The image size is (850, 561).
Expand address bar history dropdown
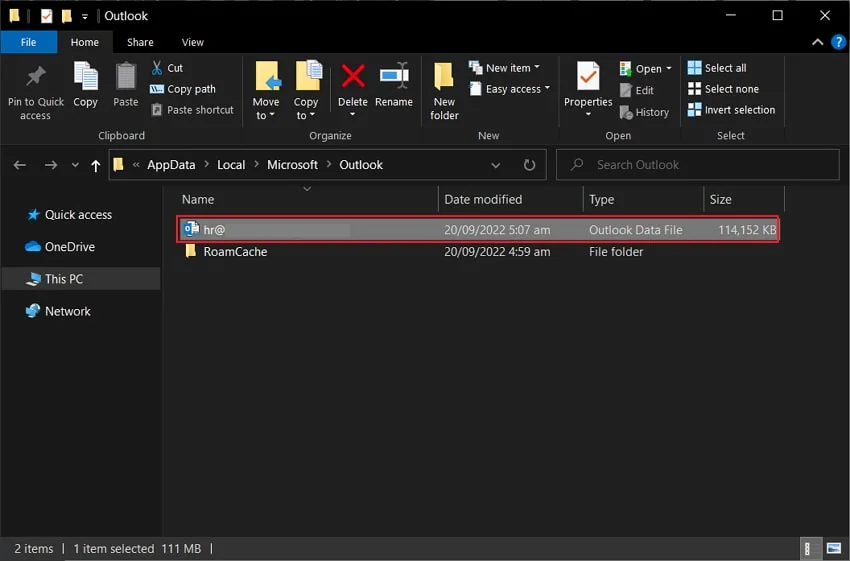495,165
